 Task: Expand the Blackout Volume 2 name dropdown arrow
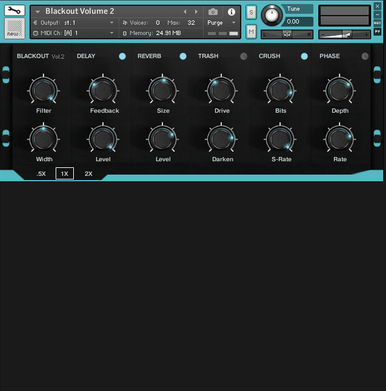tap(38, 12)
